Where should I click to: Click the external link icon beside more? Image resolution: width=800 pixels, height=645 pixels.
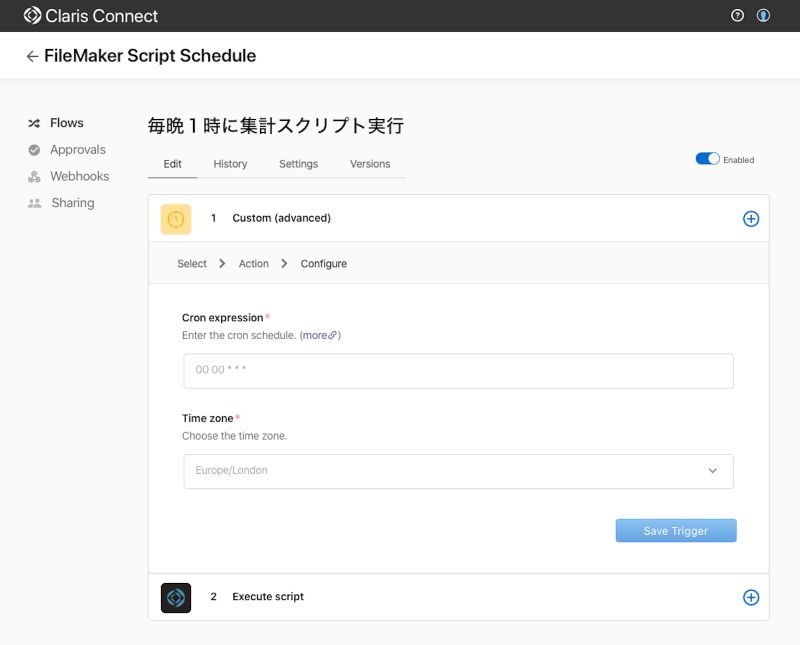[x=333, y=335]
